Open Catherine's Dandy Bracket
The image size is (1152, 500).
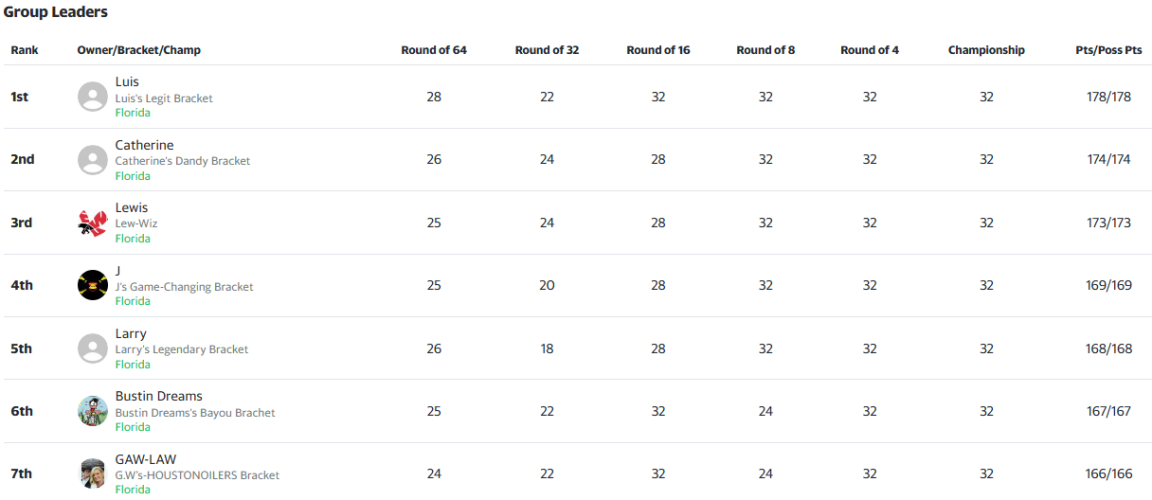182,161
